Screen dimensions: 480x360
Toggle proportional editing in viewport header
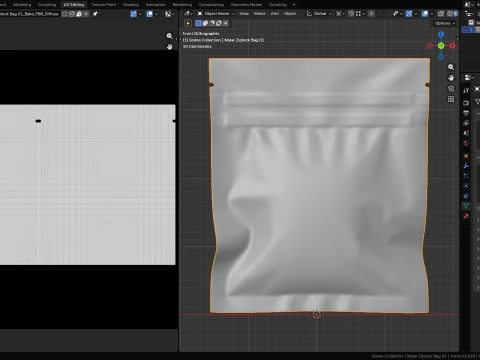pos(371,14)
